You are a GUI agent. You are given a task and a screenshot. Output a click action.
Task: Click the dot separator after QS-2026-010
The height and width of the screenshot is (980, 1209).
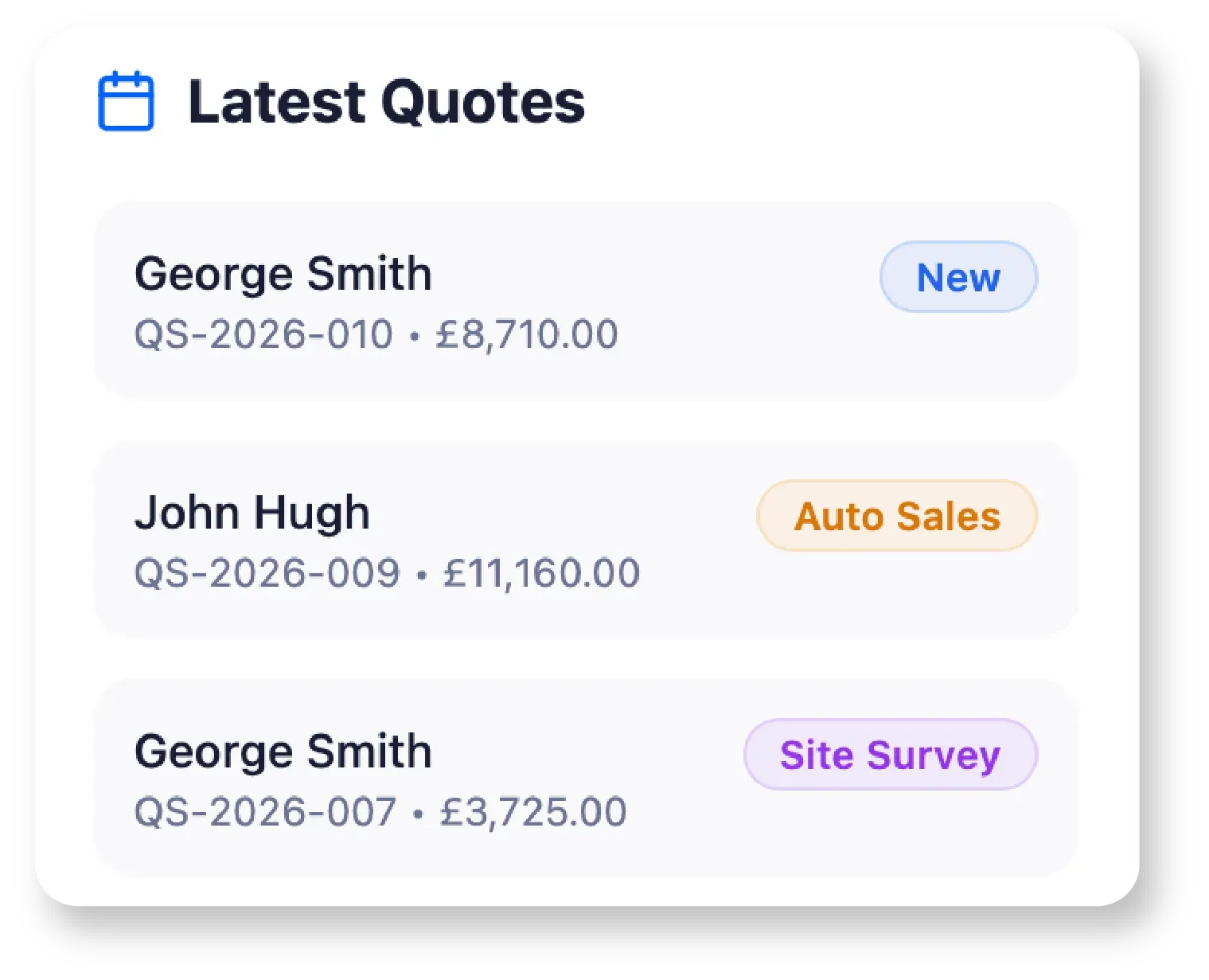tap(414, 336)
